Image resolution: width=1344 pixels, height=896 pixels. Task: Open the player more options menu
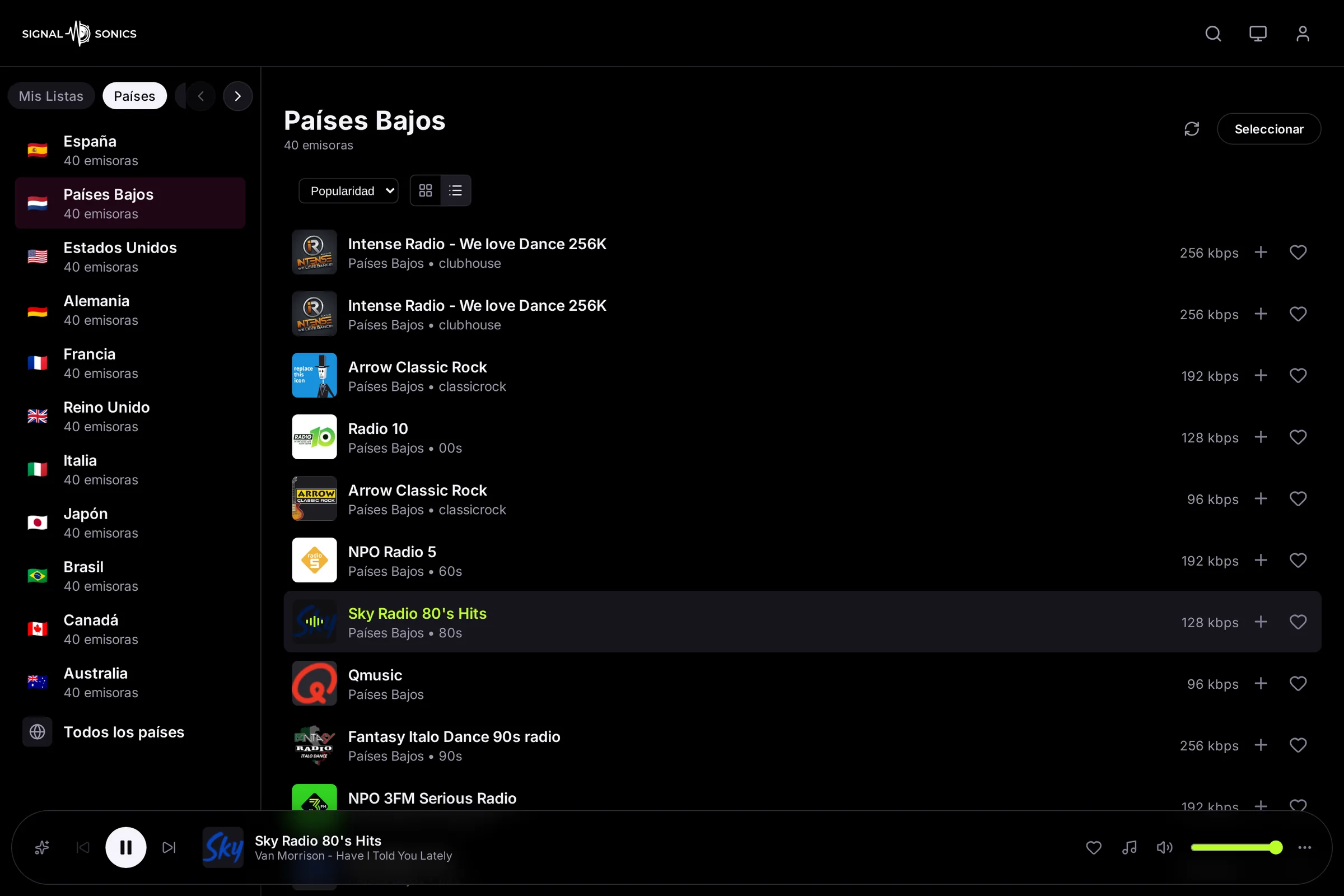[1305, 847]
